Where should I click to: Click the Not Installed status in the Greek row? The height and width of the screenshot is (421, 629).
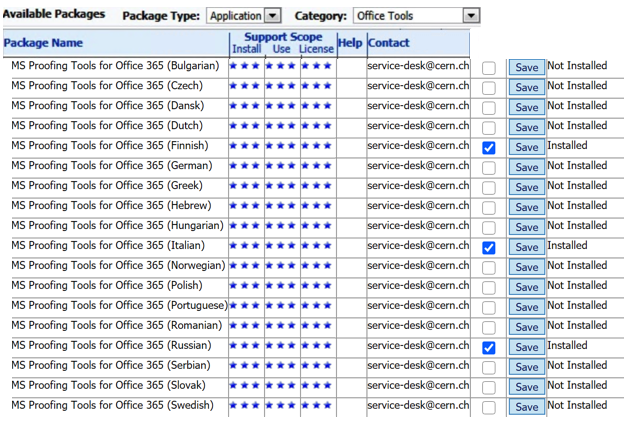click(x=577, y=186)
